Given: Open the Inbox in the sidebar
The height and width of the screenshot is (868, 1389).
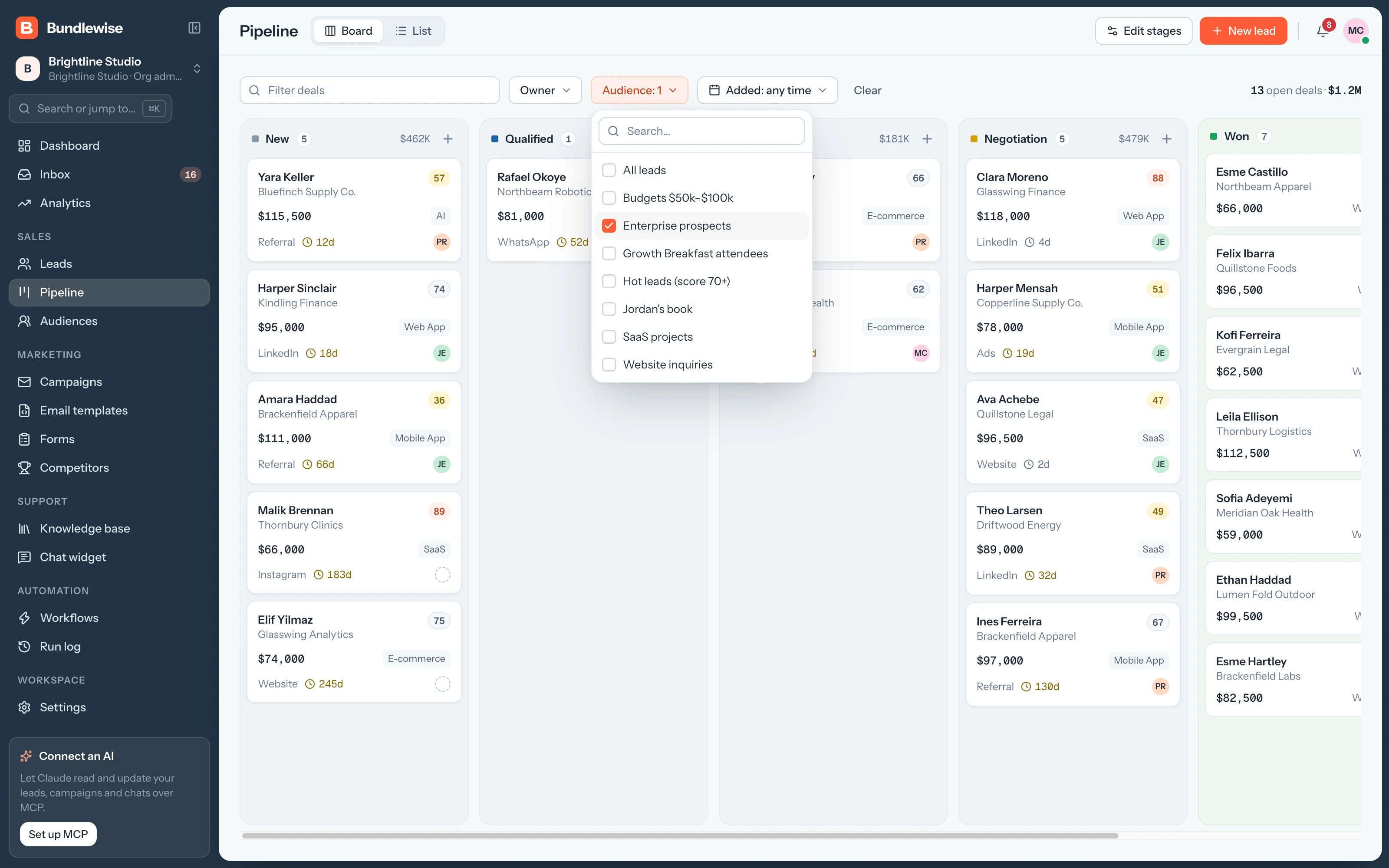Looking at the screenshot, I should click(109, 174).
